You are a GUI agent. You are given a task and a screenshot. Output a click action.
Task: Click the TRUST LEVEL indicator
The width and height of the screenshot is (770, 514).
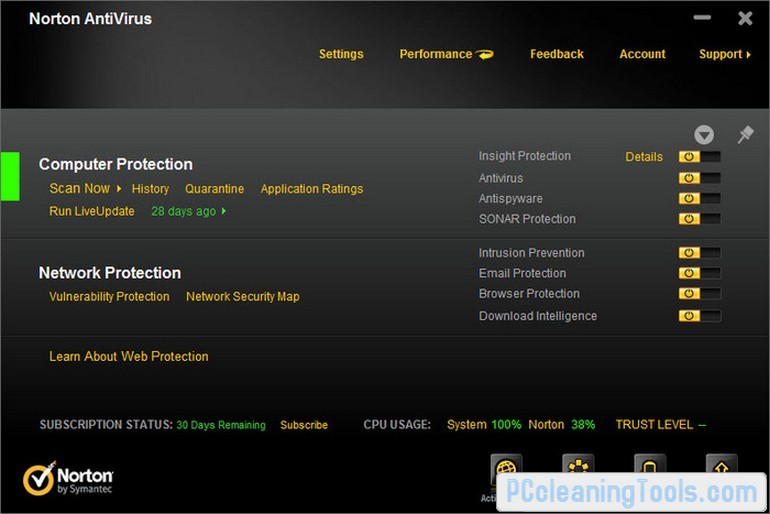pos(661,425)
